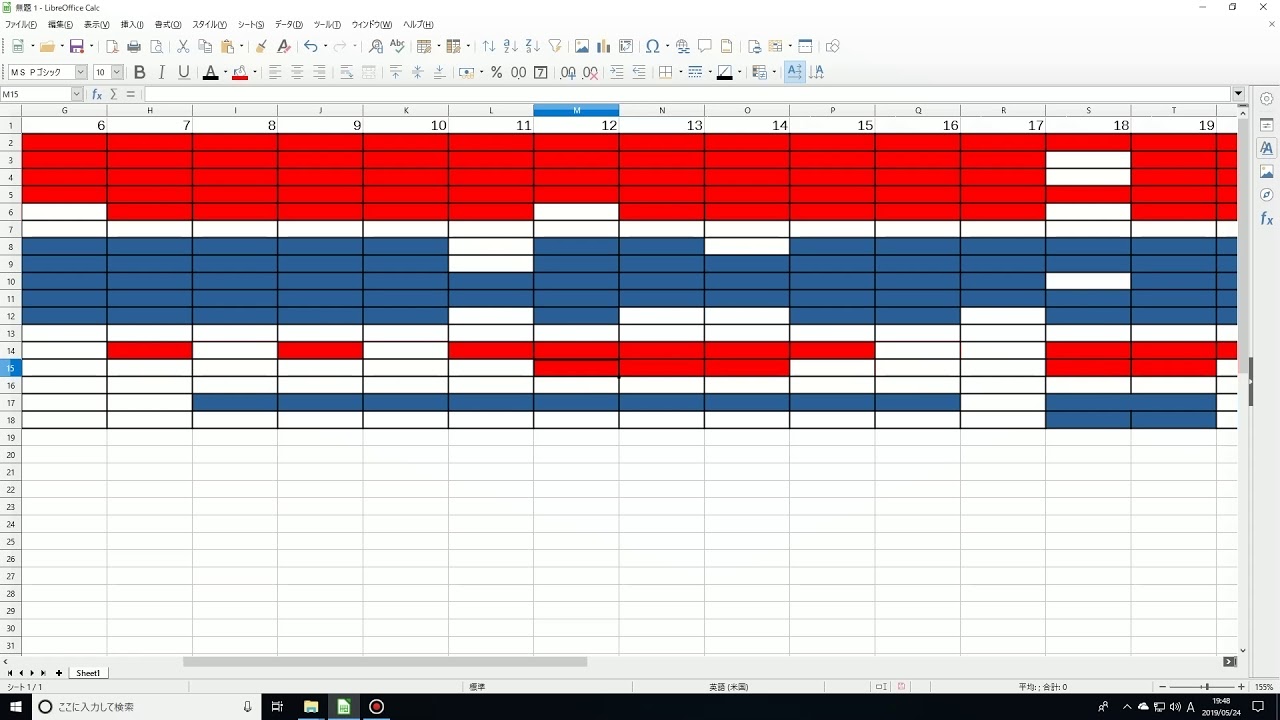This screenshot has height=720, width=1280.
Task: Open the font size dropdown
Action: (x=117, y=72)
